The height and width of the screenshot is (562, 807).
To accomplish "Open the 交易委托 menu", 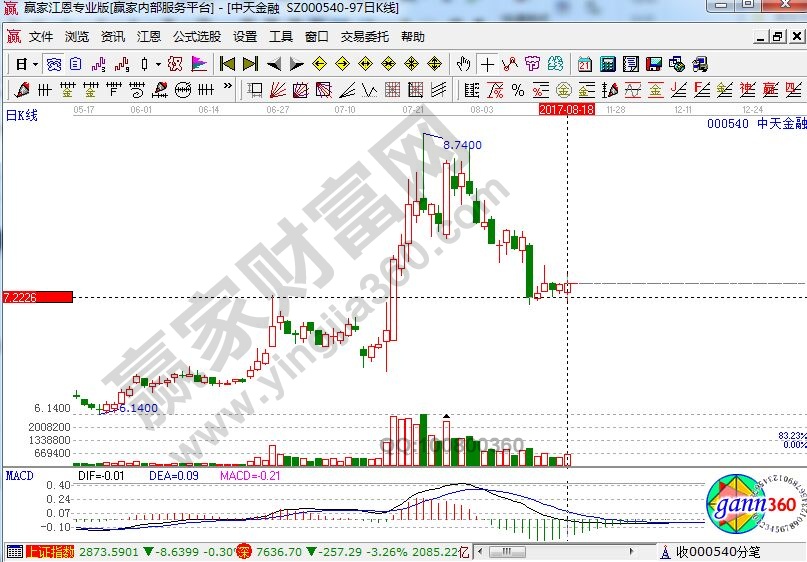I will click(x=364, y=37).
